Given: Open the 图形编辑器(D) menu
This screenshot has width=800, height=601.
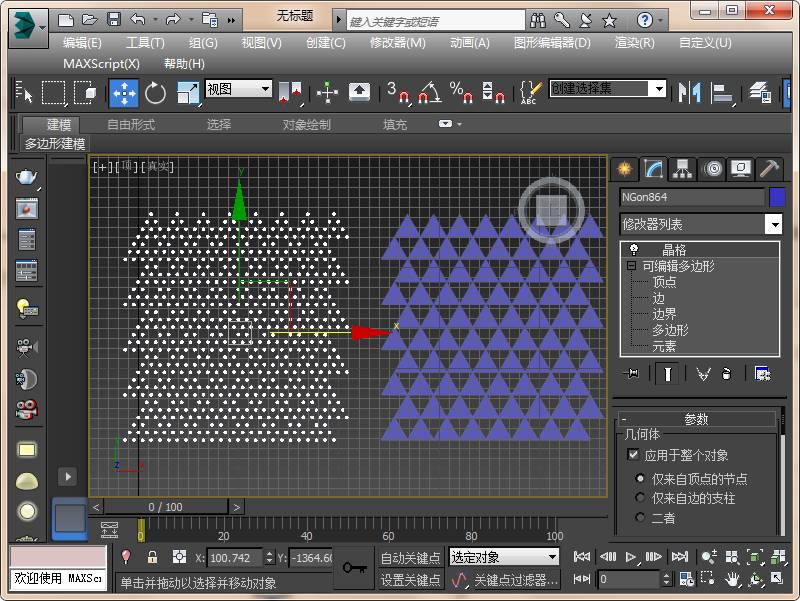Looking at the screenshot, I should 552,43.
